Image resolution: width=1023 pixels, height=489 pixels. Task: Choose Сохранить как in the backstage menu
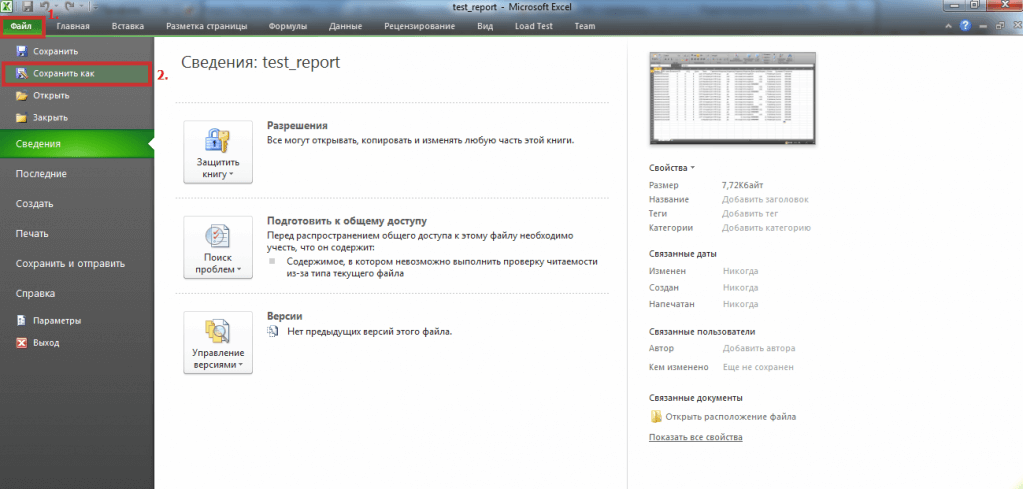pyautogui.click(x=77, y=74)
